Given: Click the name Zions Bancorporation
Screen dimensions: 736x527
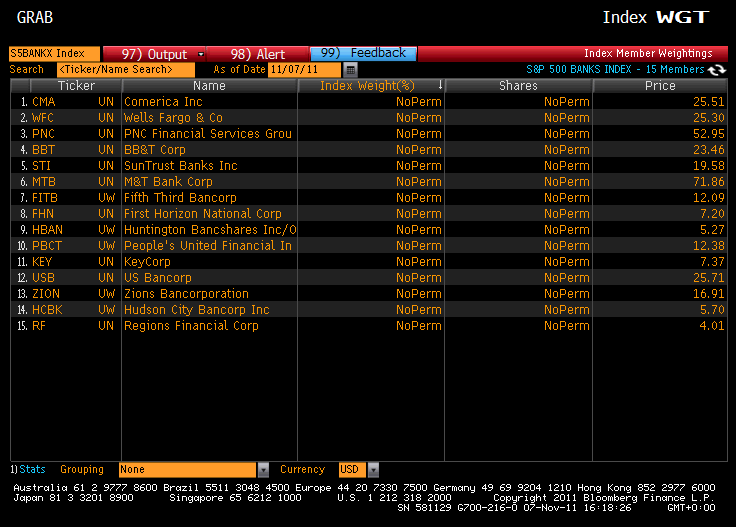Looking at the screenshot, I should coord(186,293).
